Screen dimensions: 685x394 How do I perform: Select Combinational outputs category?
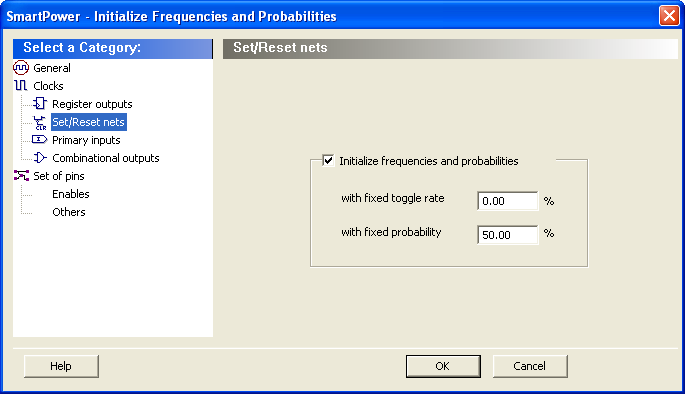pos(106,158)
